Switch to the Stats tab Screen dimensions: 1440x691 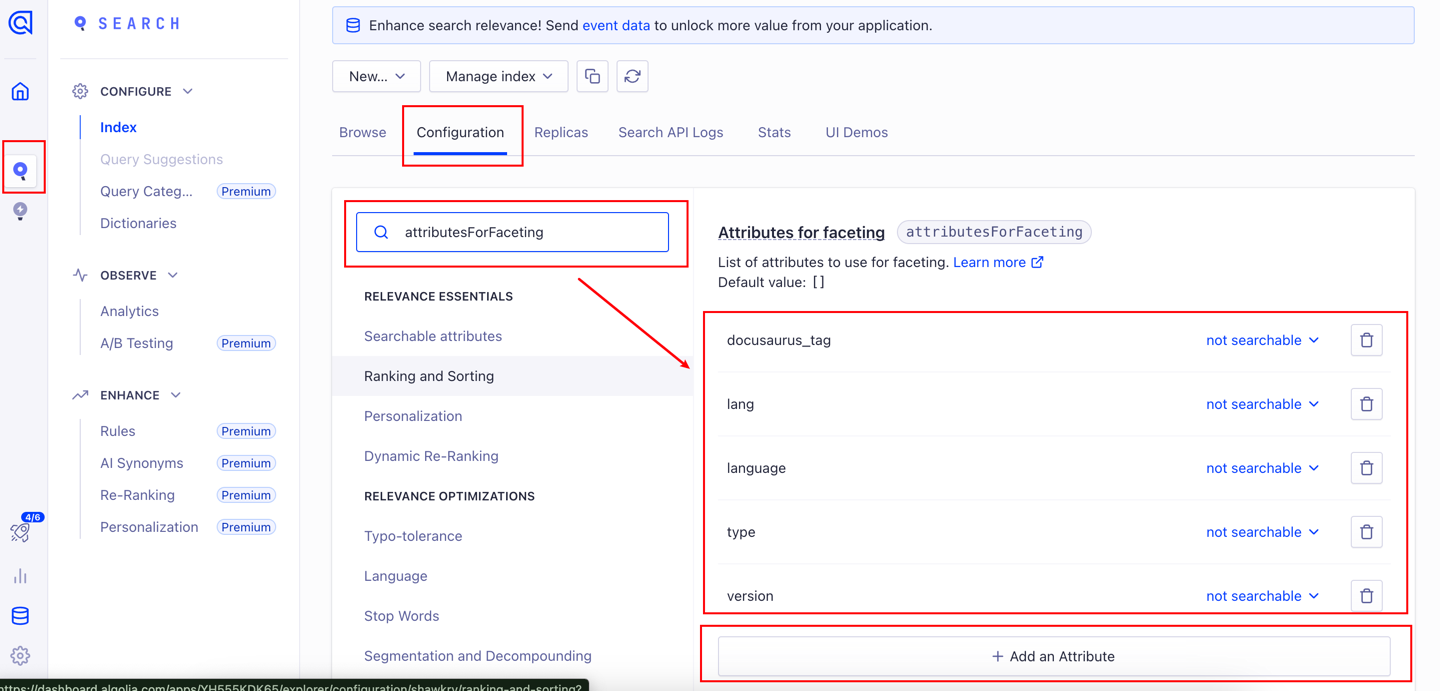[x=774, y=132]
